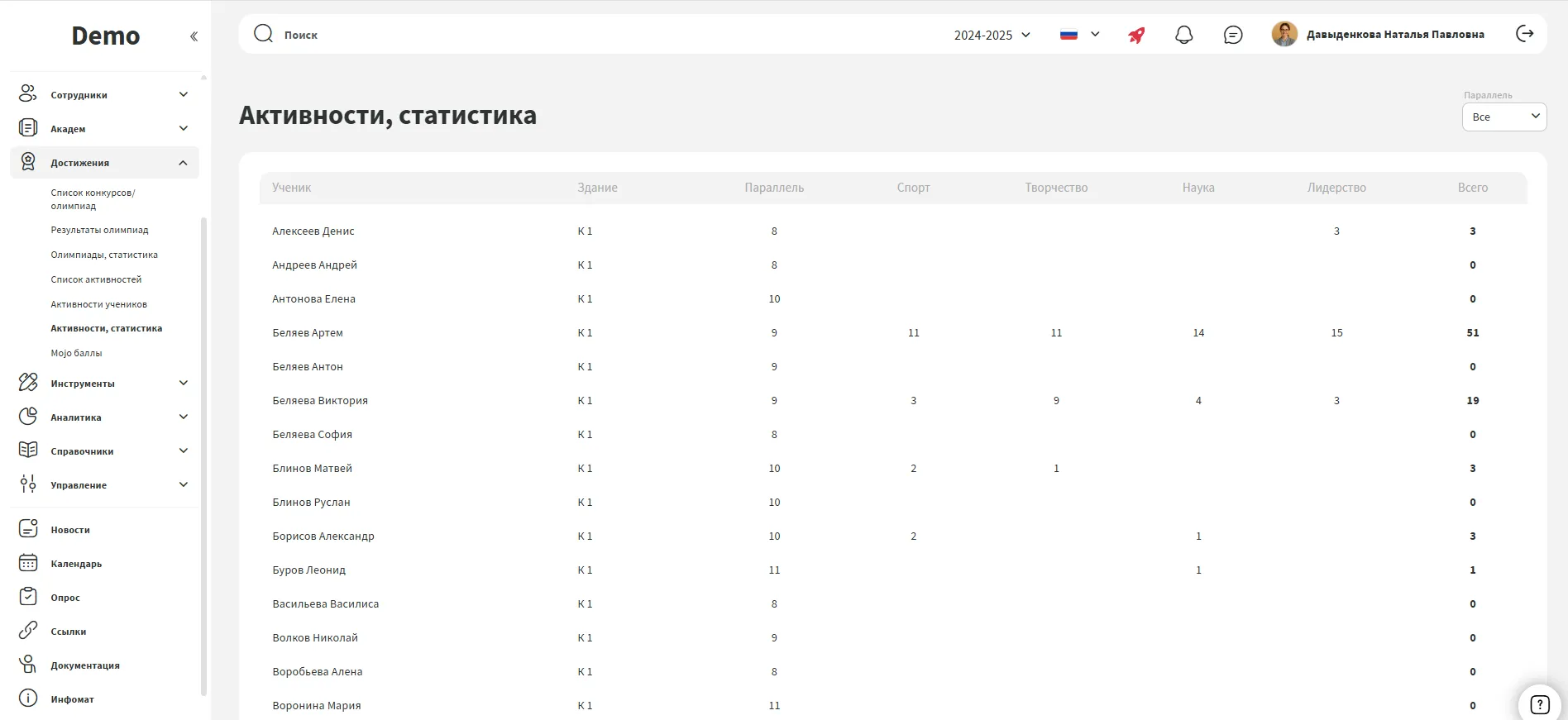Click the Календарь calendar icon
Image resolution: width=1568 pixels, height=720 pixels.
[x=28, y=563]
